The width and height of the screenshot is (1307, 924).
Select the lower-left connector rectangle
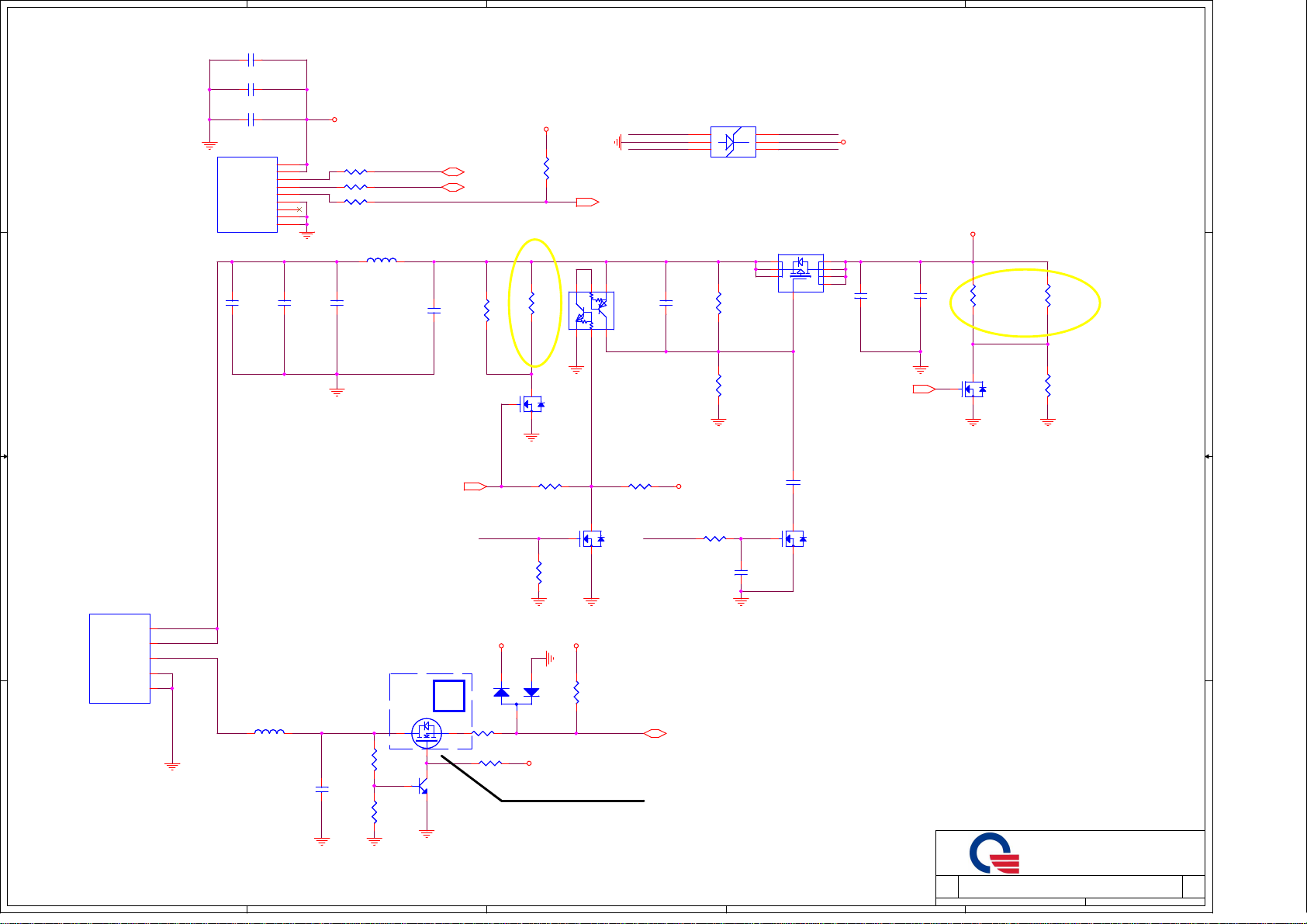coord(119,659)
